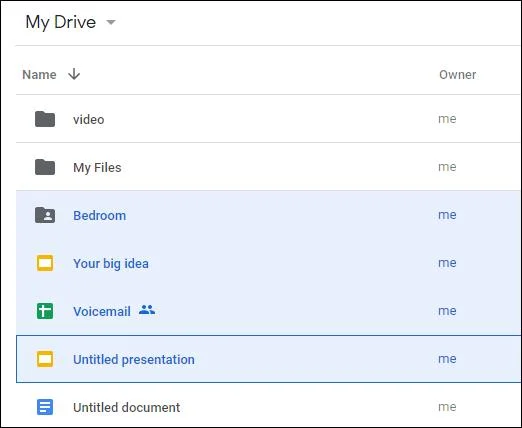Click the Untitled presentation Slides icon
The width and height of the screenshot is (522, 428).
(x=45, y=359)
